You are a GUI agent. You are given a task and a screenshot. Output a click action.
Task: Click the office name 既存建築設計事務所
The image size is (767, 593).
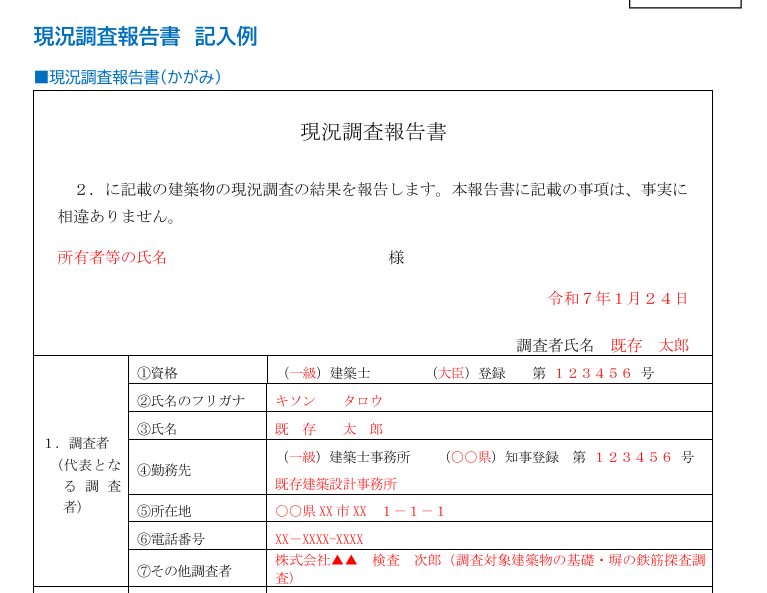point(336,483)
